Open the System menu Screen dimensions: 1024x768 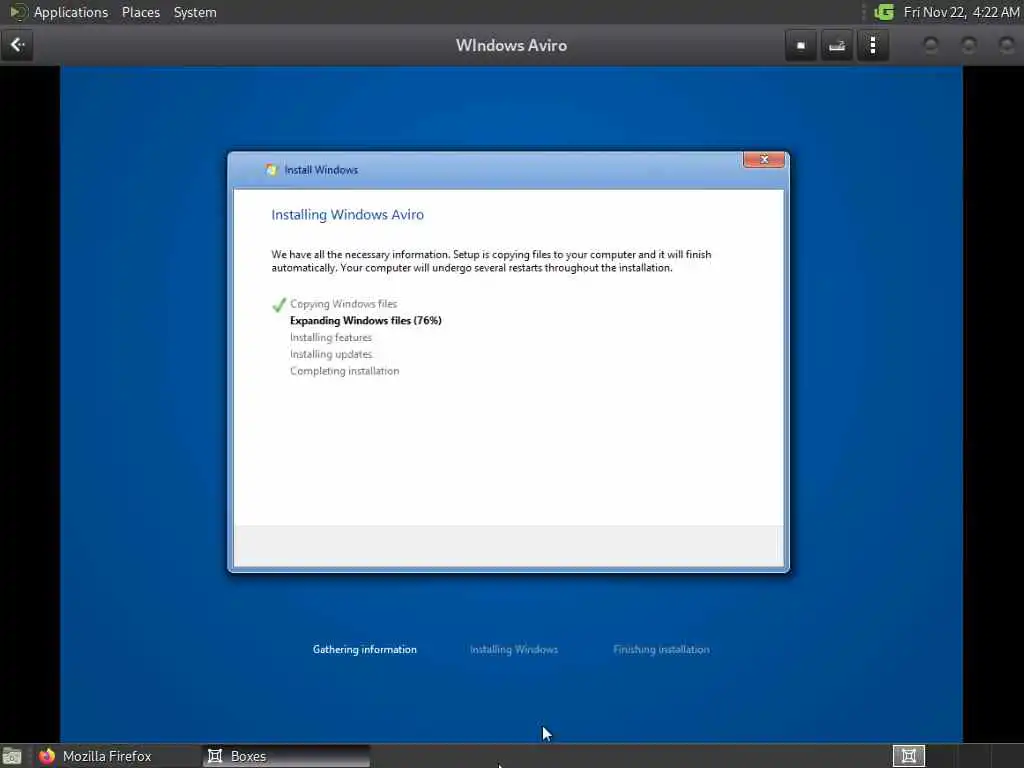click(x=195, y=12)
